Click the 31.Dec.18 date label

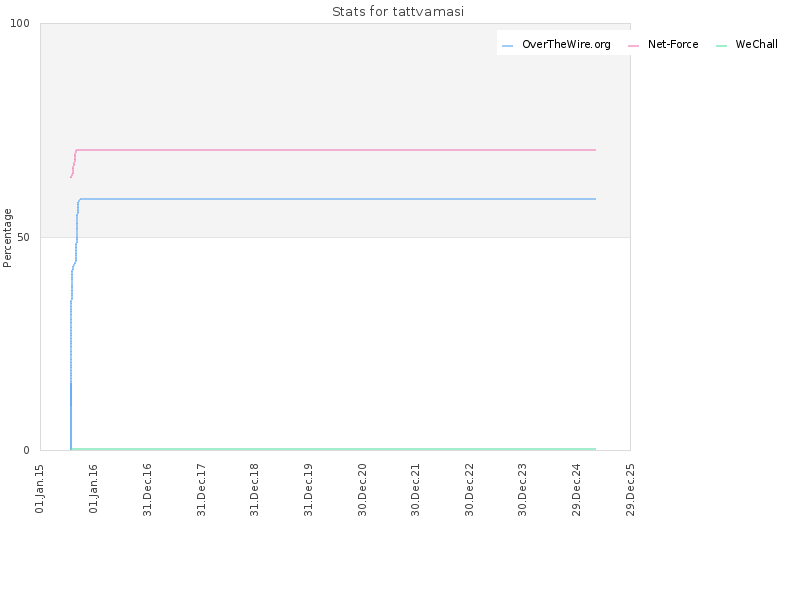coord(255,490)
